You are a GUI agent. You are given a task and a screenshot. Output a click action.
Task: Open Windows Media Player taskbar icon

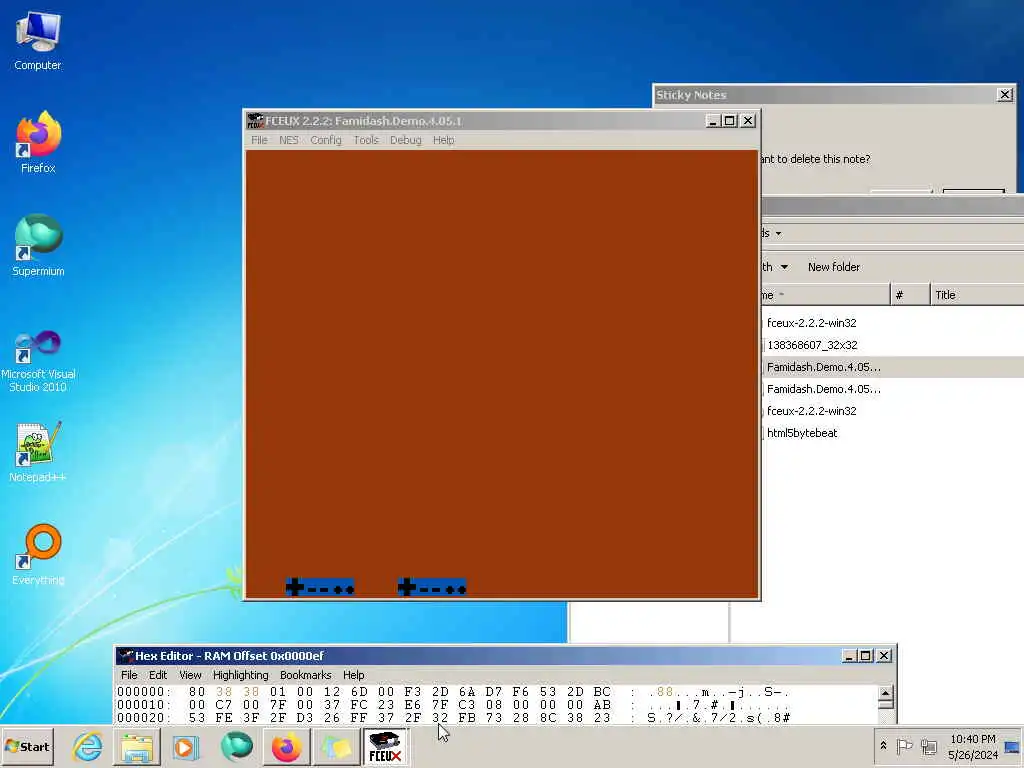(x=186, y=747)
